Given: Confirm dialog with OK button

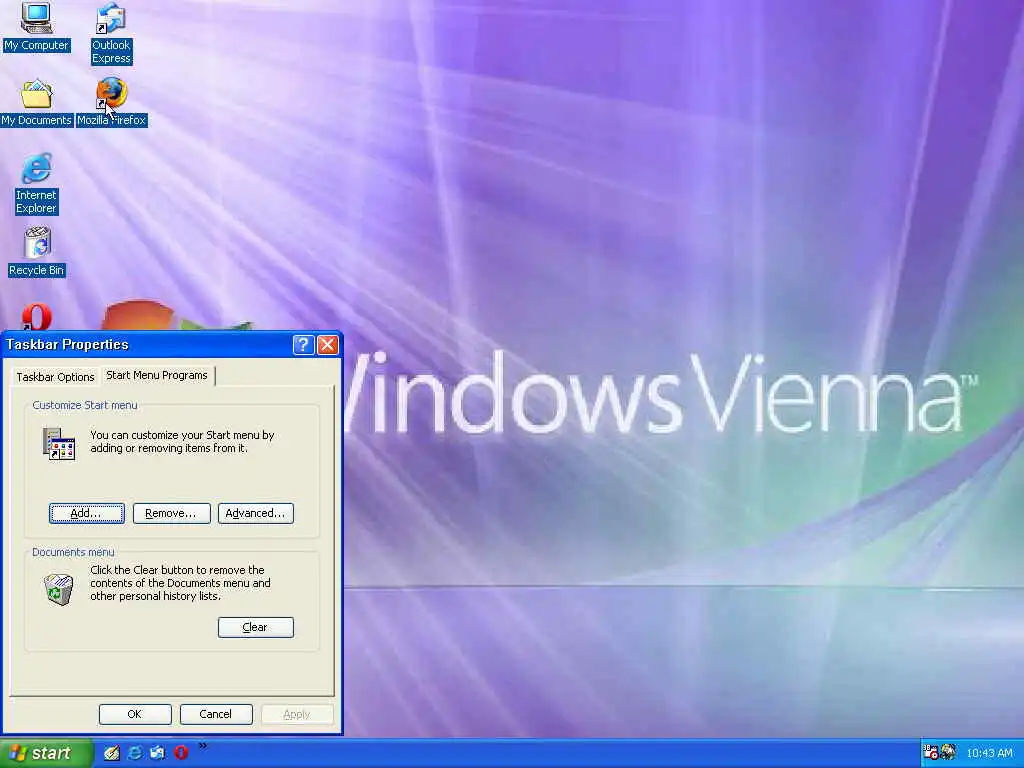Looking at the screenshot, I should pyautogui.click(x=135, y=714).
